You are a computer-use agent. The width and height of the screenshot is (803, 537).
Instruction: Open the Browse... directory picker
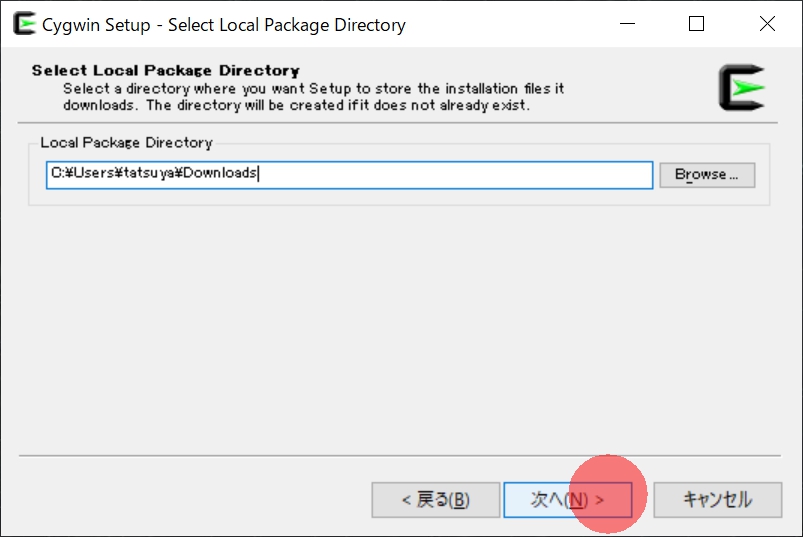click(x=707, y=175)
